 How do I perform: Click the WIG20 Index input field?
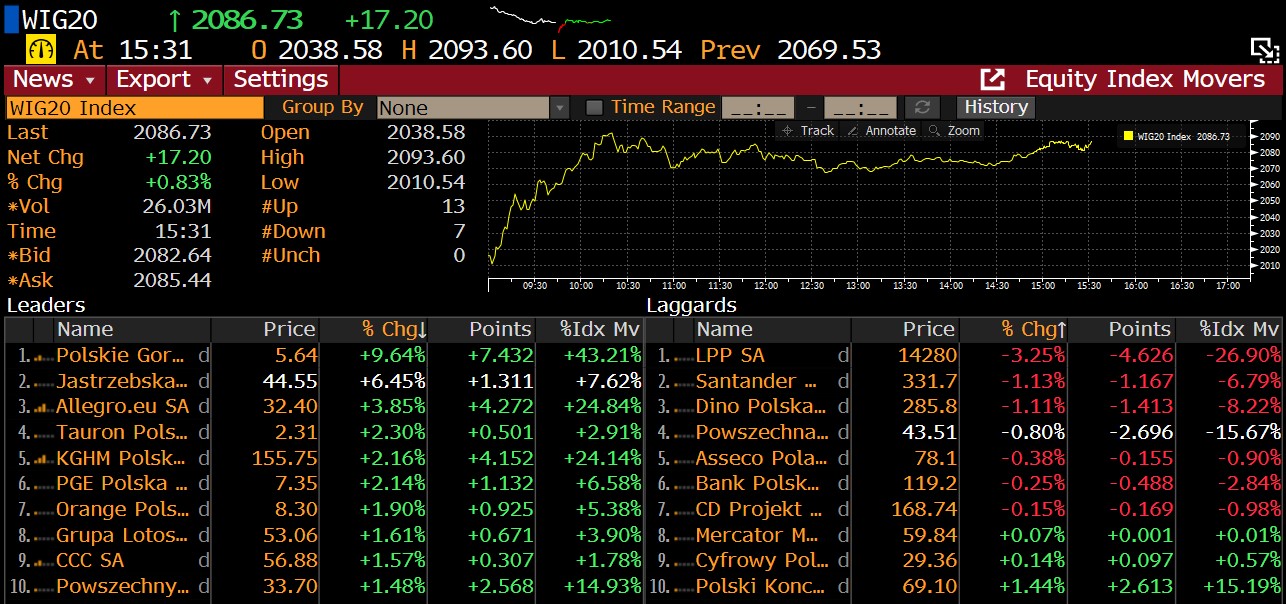[135, 108]
